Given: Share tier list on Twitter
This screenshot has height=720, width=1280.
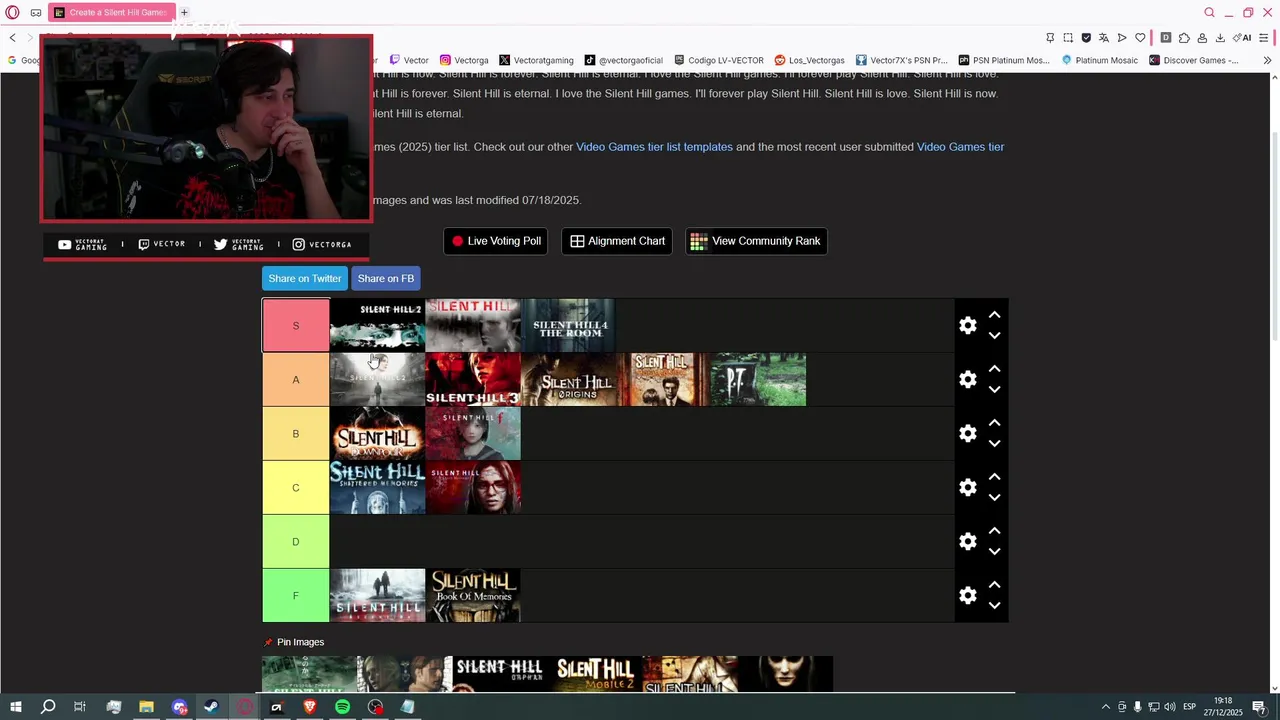Looking at the screenshot, I should tap(305, 279).
